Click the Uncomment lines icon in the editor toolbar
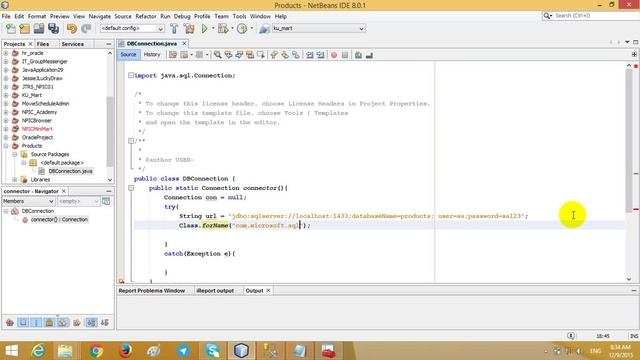Image resolution: width=640 pixels, height=360 pixels. pyautogui.click(x=369, y=55)
